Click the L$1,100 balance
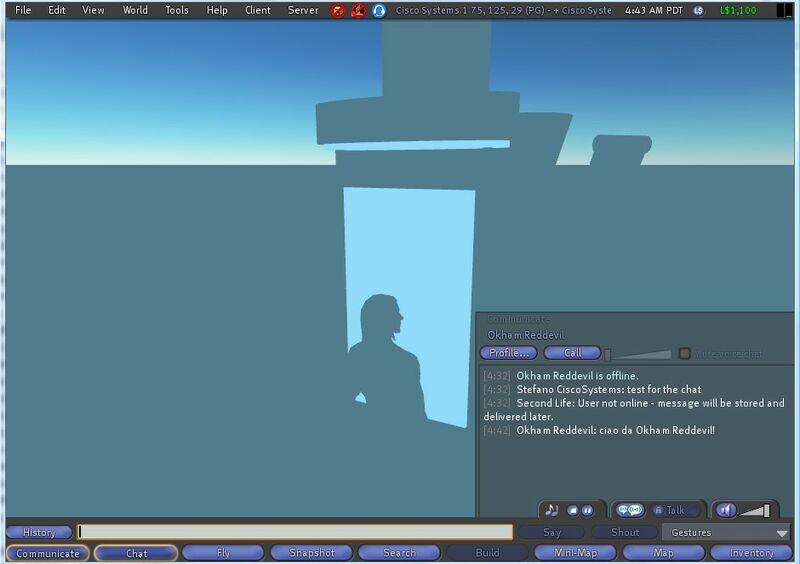 coord(738,10)
